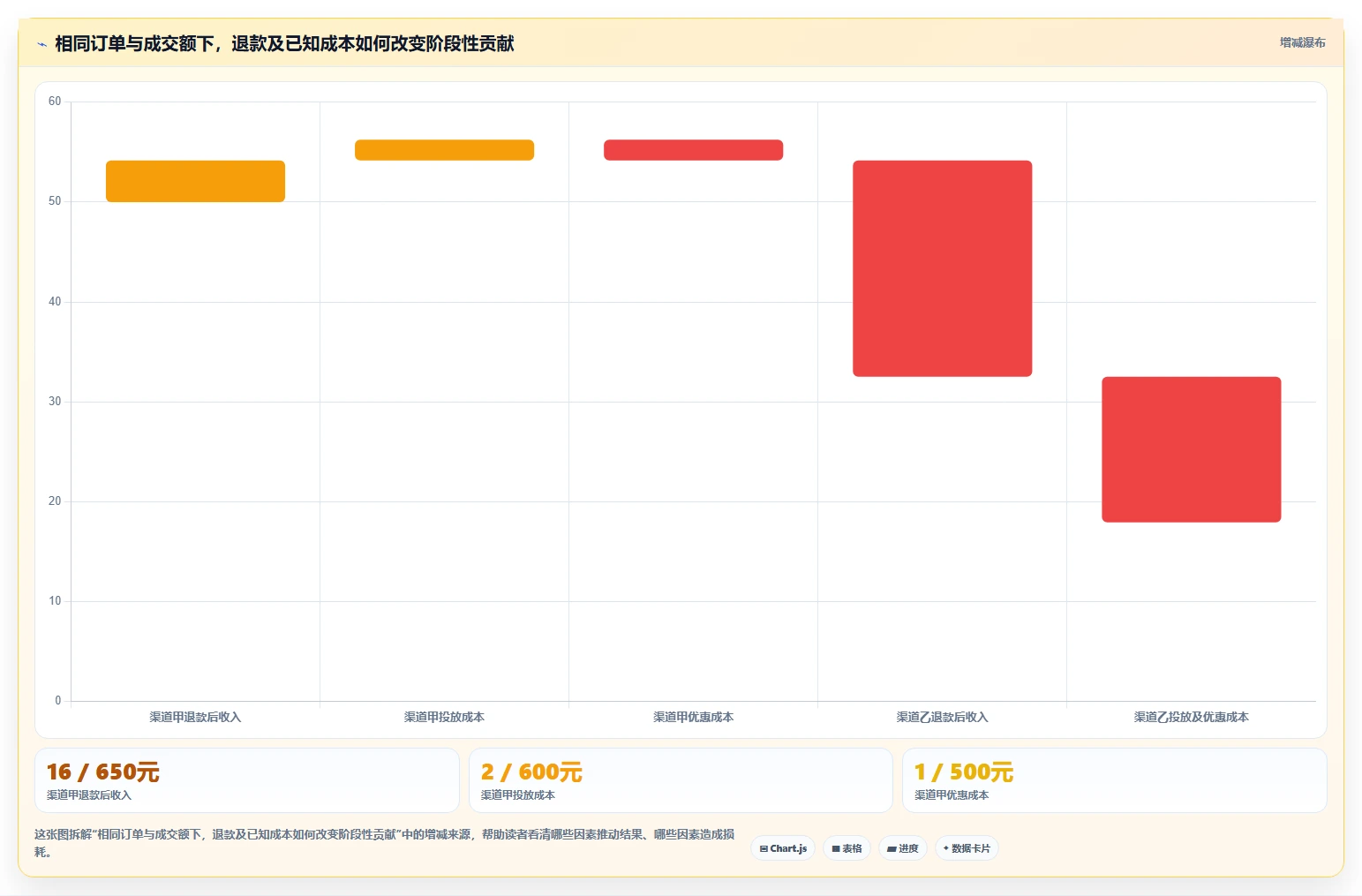The height and width of the screenshot is (896, 1362).
Task: Click the large red 渠道乙退款后收入 bar
Action: coord(942,268)
